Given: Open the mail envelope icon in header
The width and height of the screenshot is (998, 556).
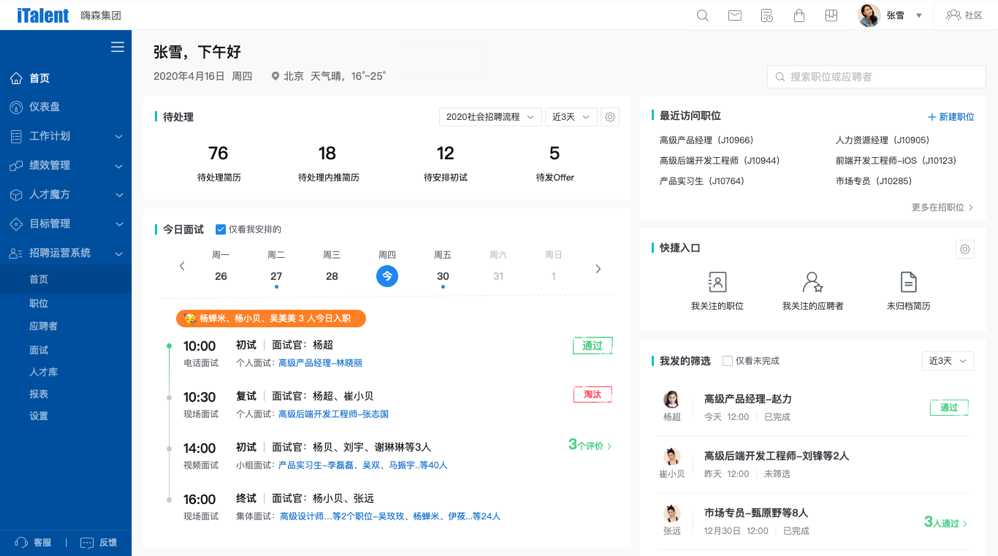Looking at the screenshot, I should click(735, 16).
